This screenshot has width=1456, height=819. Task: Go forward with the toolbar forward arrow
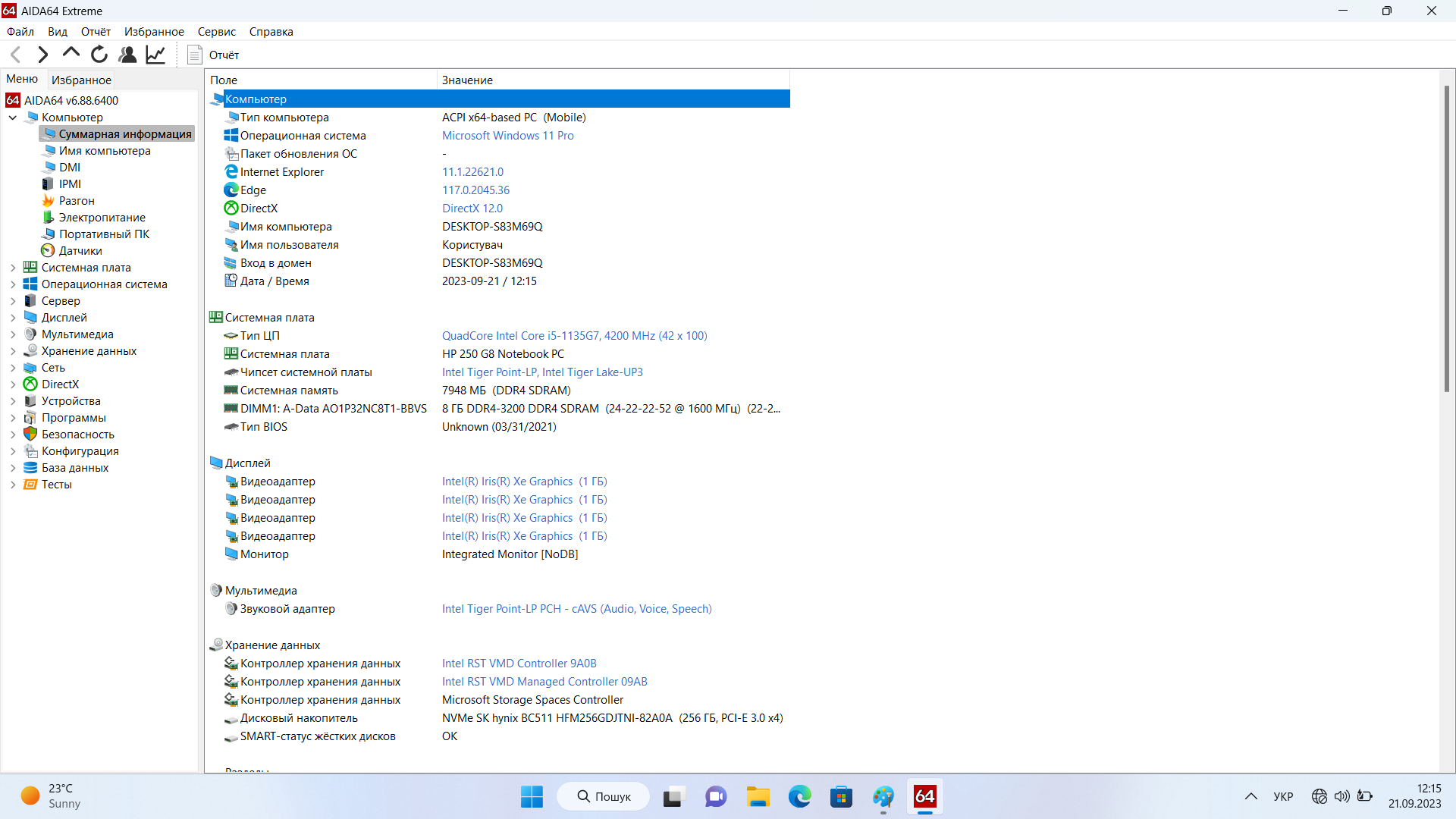tap(42, 55)
